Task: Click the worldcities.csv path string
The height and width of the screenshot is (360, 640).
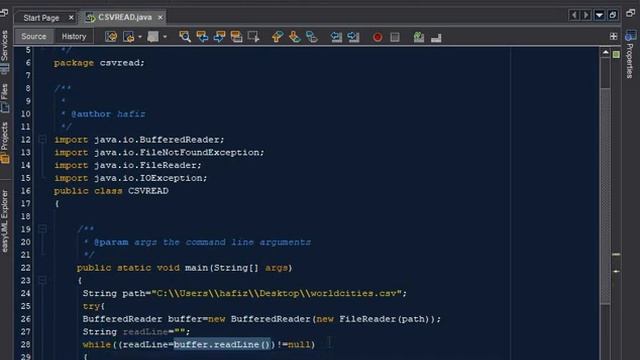Action: 277,293
